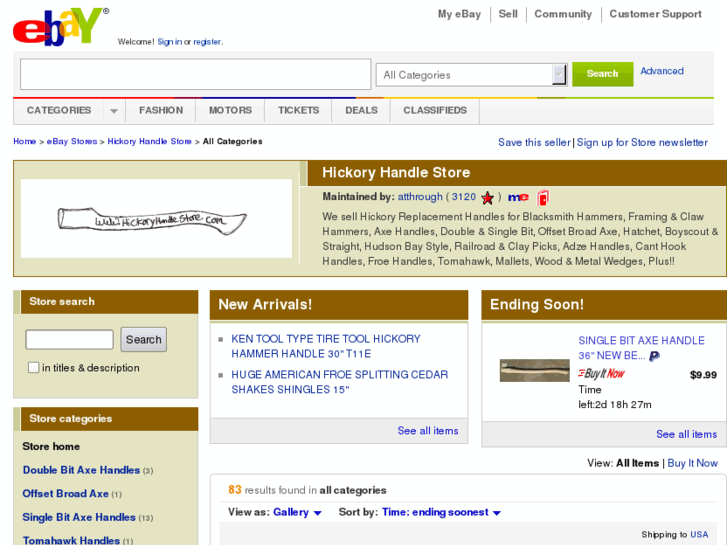Go to the MOTORS tab

230,110
